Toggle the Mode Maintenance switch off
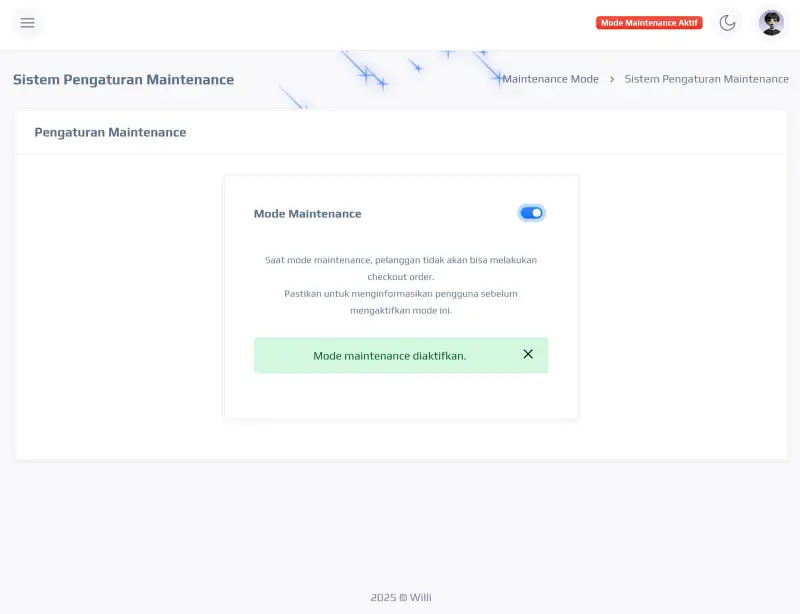Image resolution: width=800 pixels, height=614 pixels. pos(531,213)
